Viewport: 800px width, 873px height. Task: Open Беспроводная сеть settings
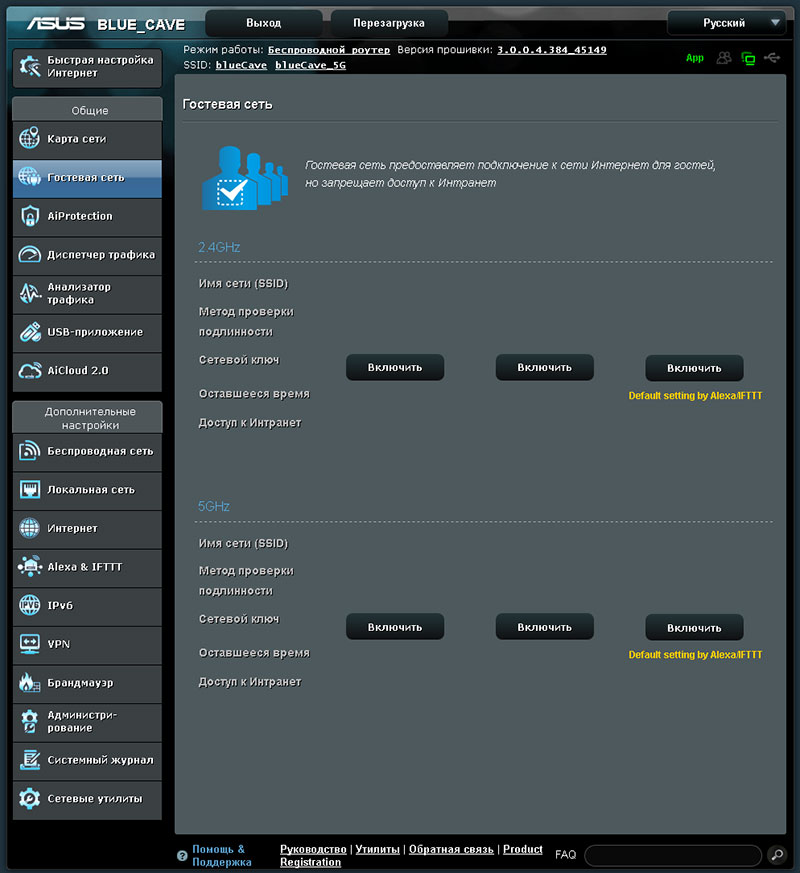[x=87, y=452]
